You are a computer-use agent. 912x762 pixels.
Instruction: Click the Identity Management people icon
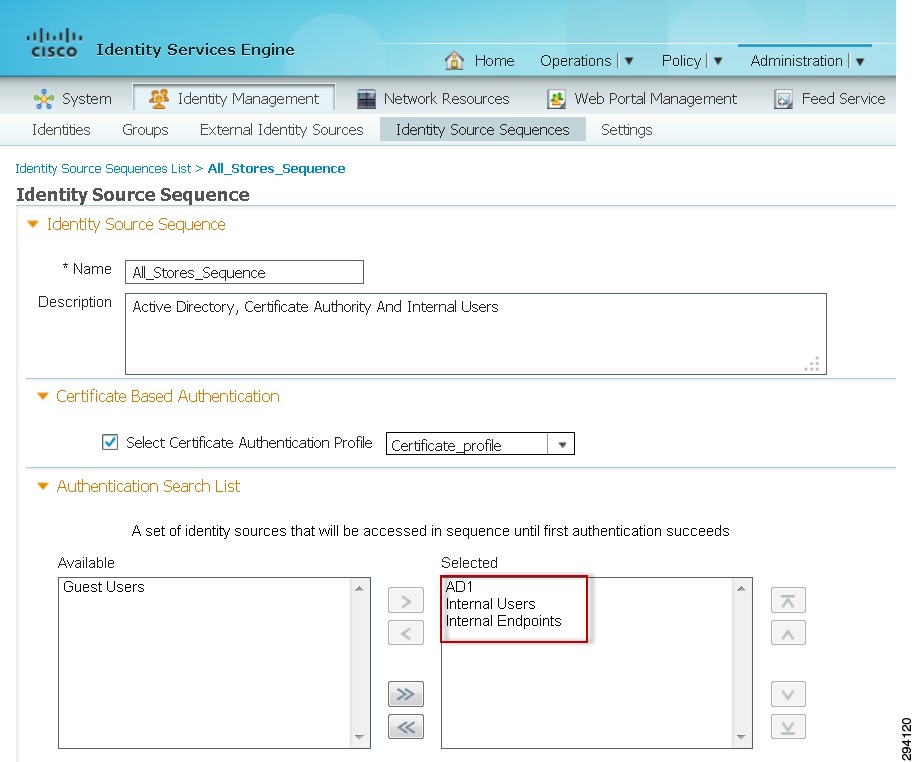[159, 98]
